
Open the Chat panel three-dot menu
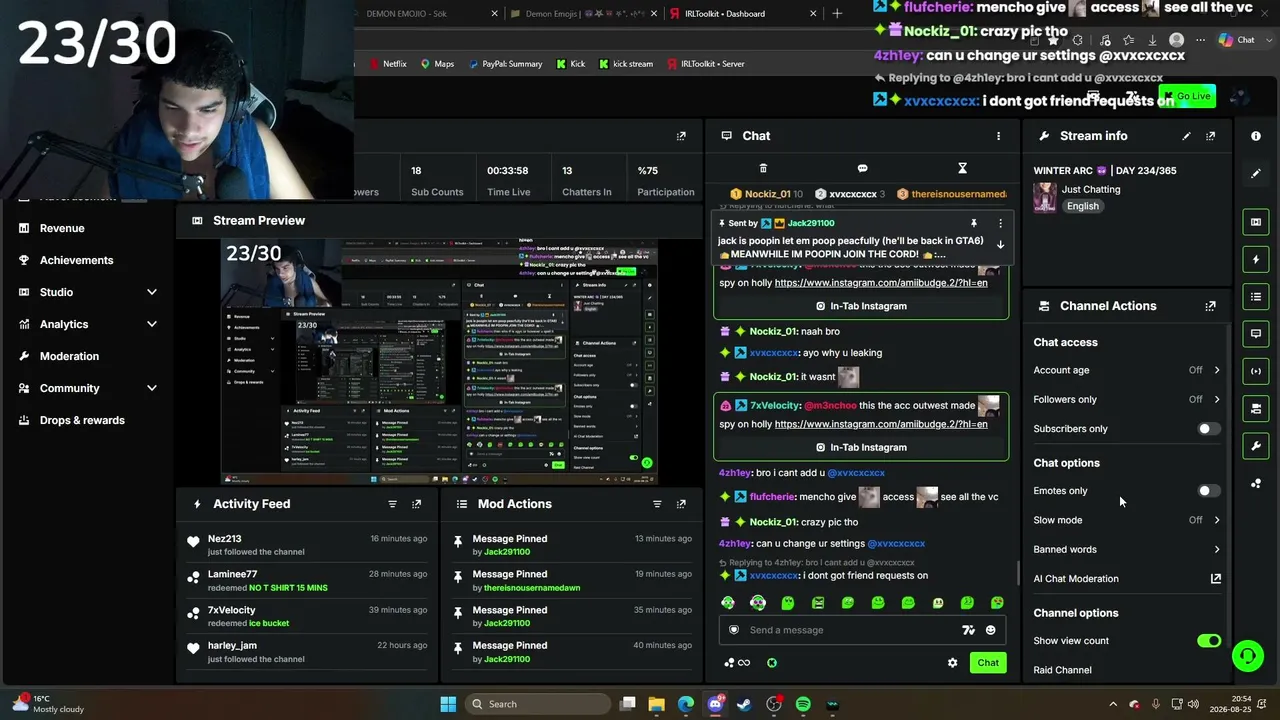(998, 136)
